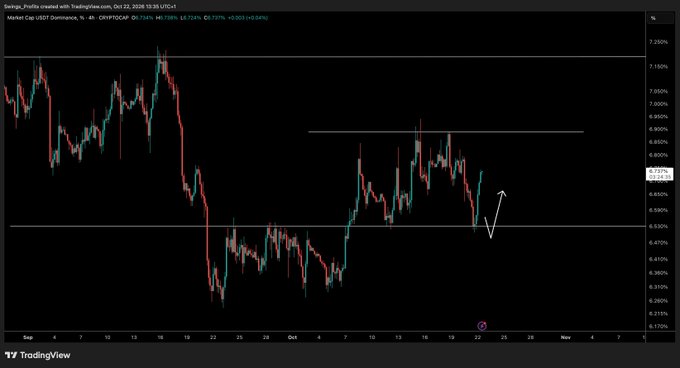Click the 6.170% price axis label
This screenshot has height=368, width=680.
pos(658,326)
